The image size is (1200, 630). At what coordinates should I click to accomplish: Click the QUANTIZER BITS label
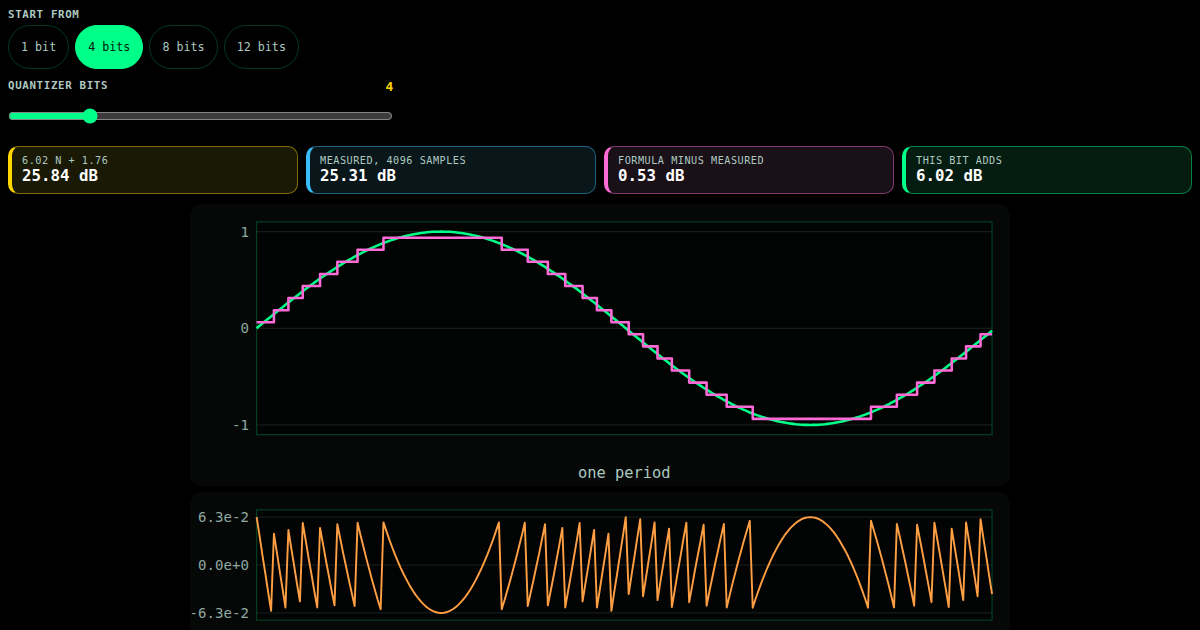point(58,86)
